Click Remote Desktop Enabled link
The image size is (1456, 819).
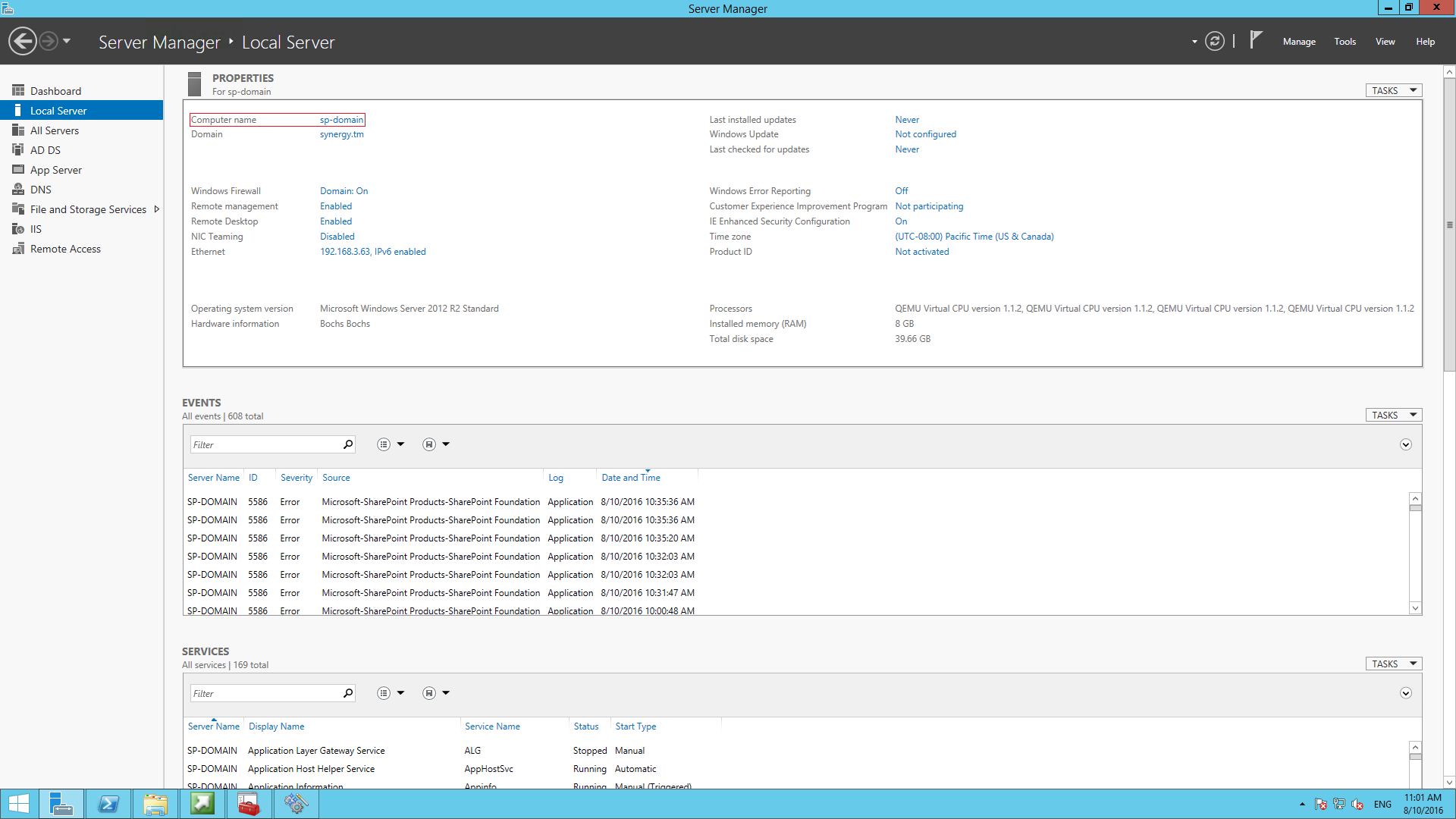tap(335, 221)
